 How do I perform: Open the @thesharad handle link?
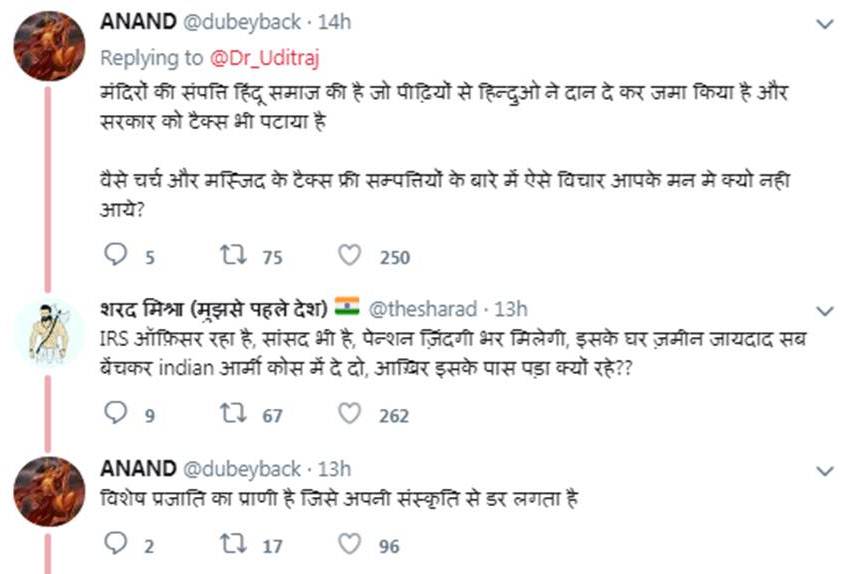pos(418,309)
